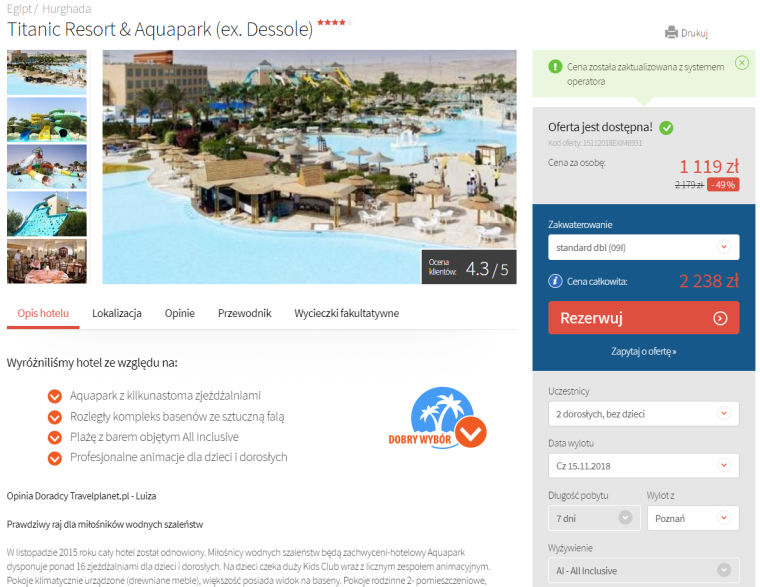
Task: Expand the Uczestnicy participants dropdown
Action: (x=644, y=413)
